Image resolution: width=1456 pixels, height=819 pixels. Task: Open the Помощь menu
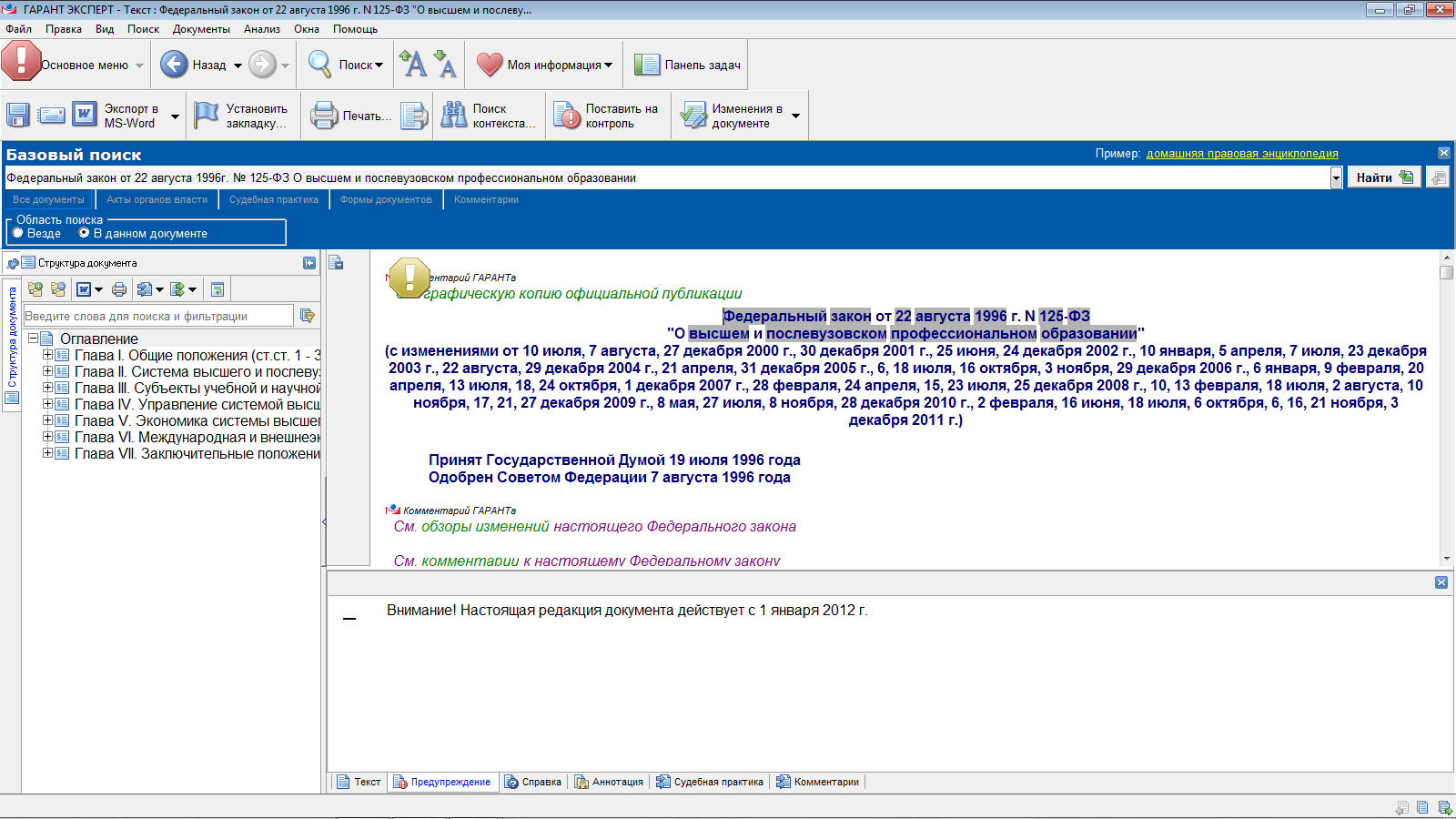[x=355, y=29]
